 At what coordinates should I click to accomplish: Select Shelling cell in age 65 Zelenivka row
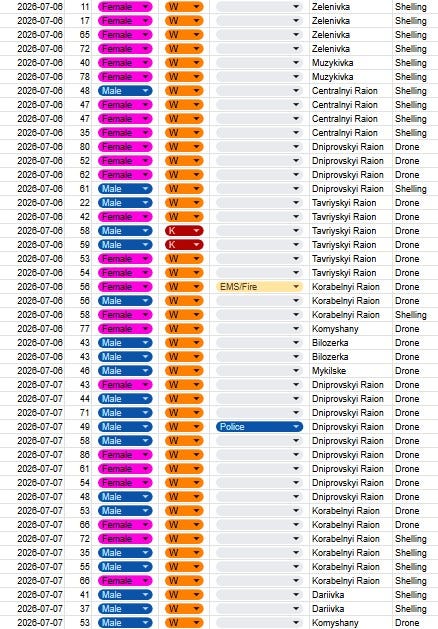pos(415,35)
